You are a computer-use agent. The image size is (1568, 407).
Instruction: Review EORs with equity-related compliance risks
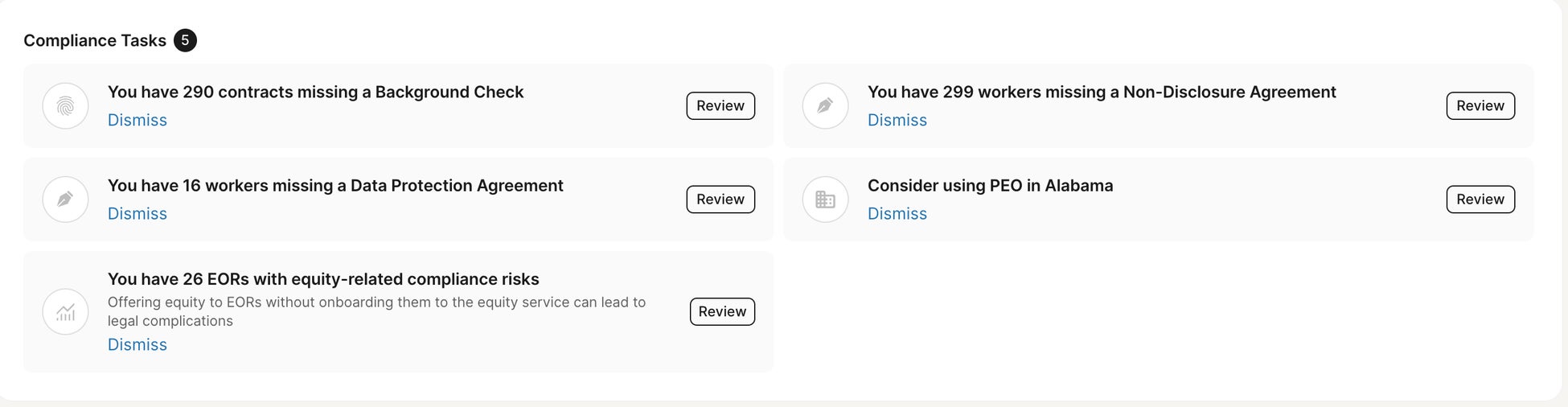[x=721, y=311]
